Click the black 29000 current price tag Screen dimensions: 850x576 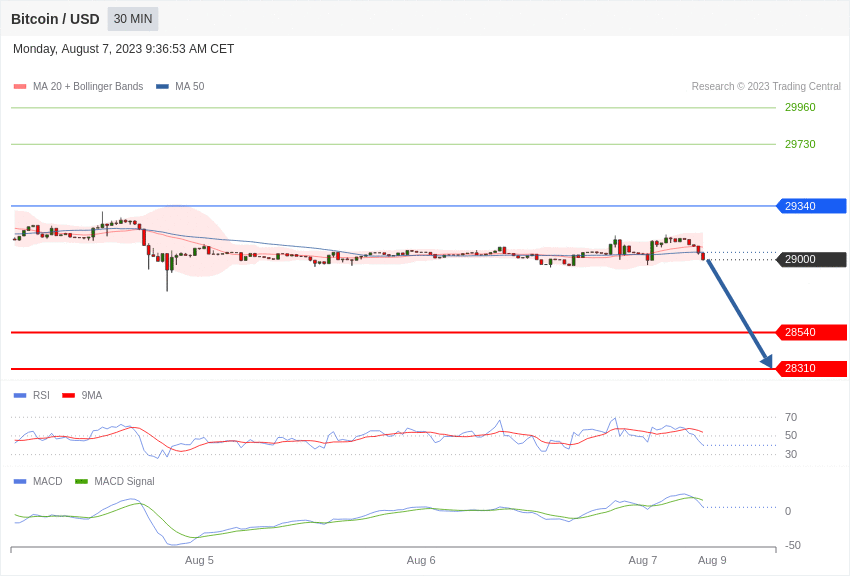pos(812,259)
